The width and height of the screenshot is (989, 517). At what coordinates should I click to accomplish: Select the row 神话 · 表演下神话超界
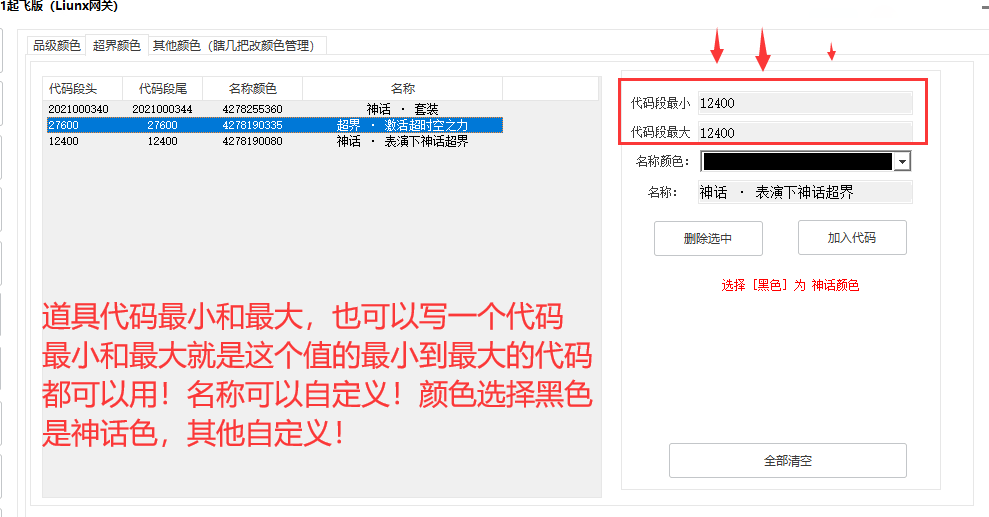pyautogui.click(x=274, y=141)
